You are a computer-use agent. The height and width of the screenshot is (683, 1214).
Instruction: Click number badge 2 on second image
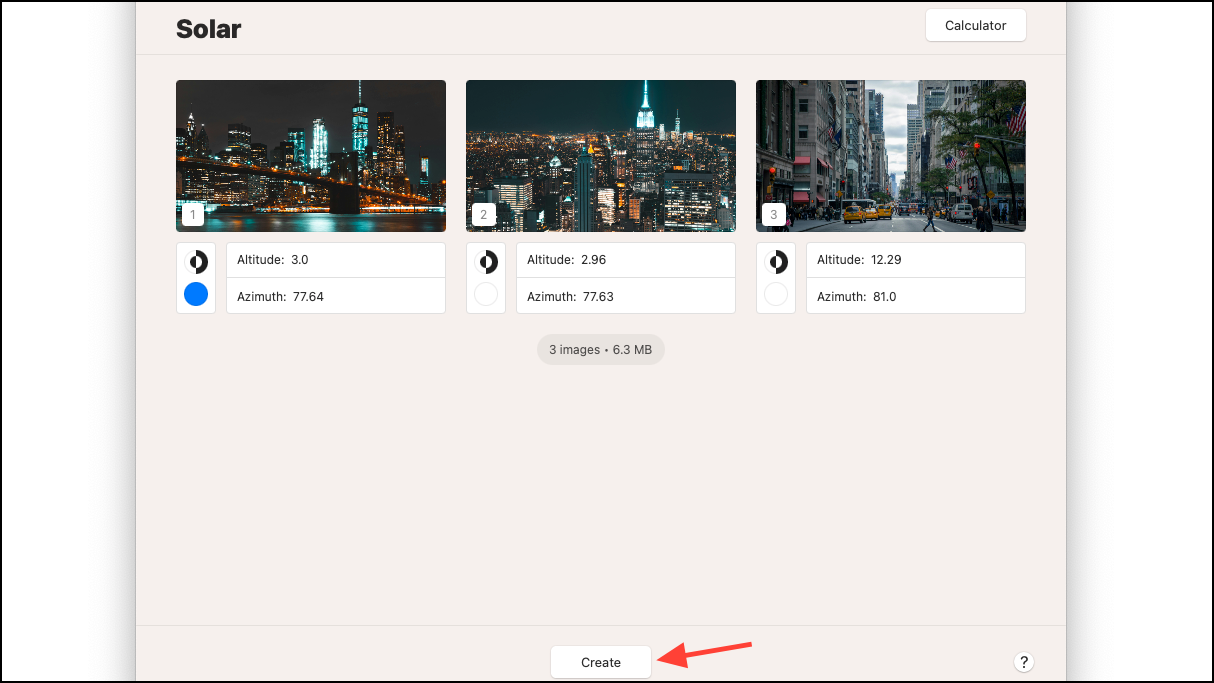click(x=483, y=215)
